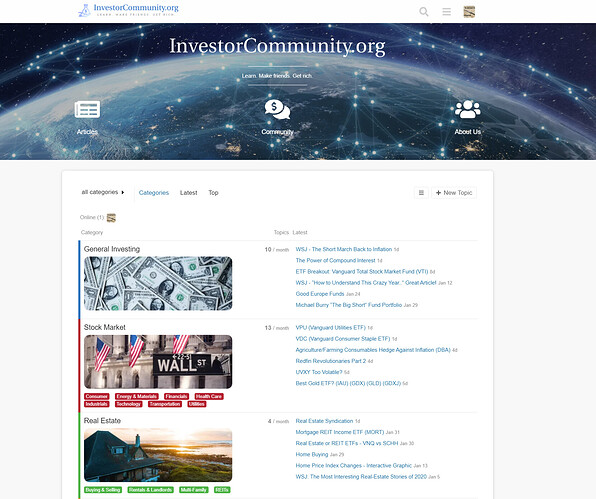
Task: Click the online user avatar icon
Action: pyautogui.click(x=111, y=218)
